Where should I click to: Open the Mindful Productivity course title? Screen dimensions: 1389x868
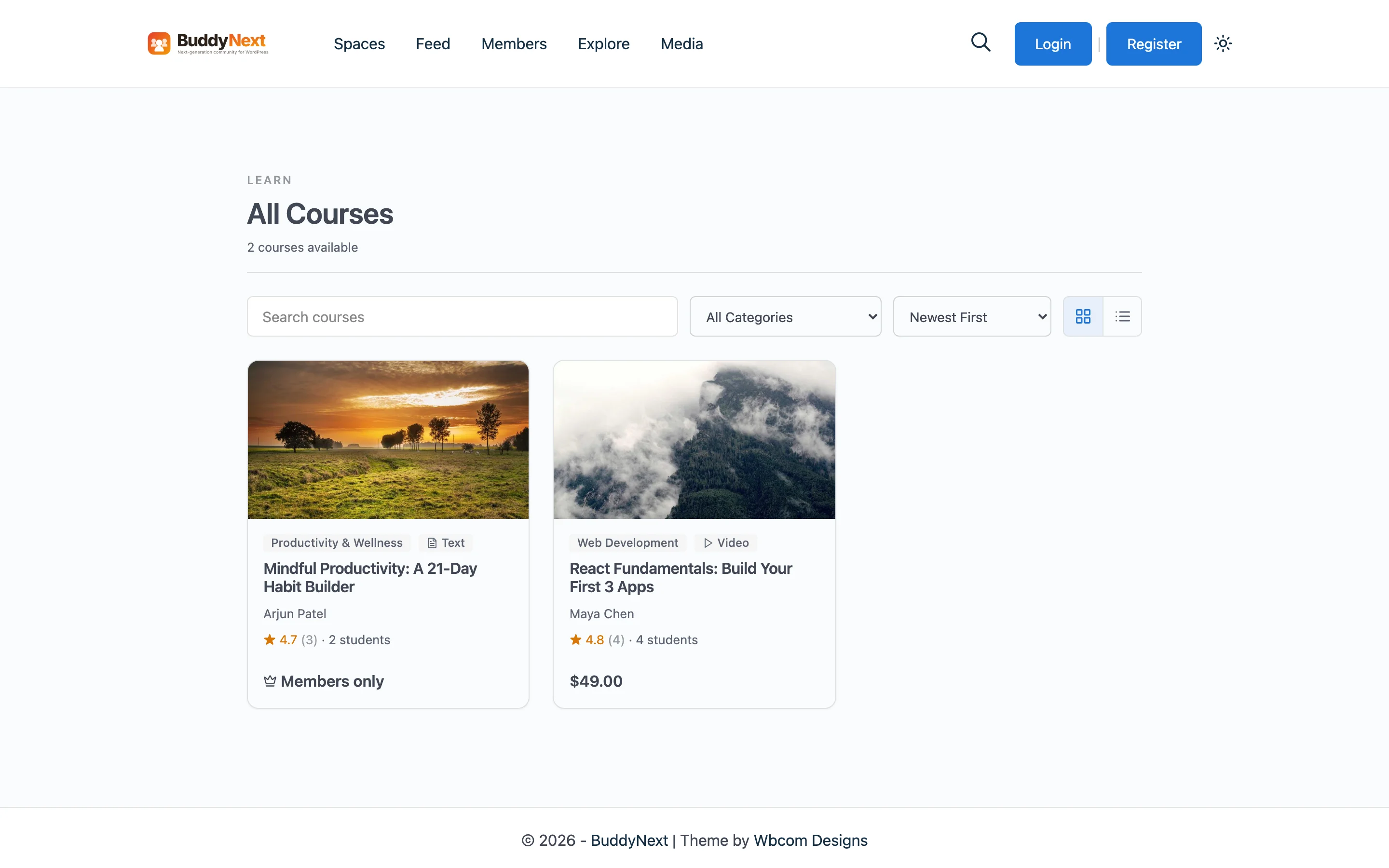370,578
